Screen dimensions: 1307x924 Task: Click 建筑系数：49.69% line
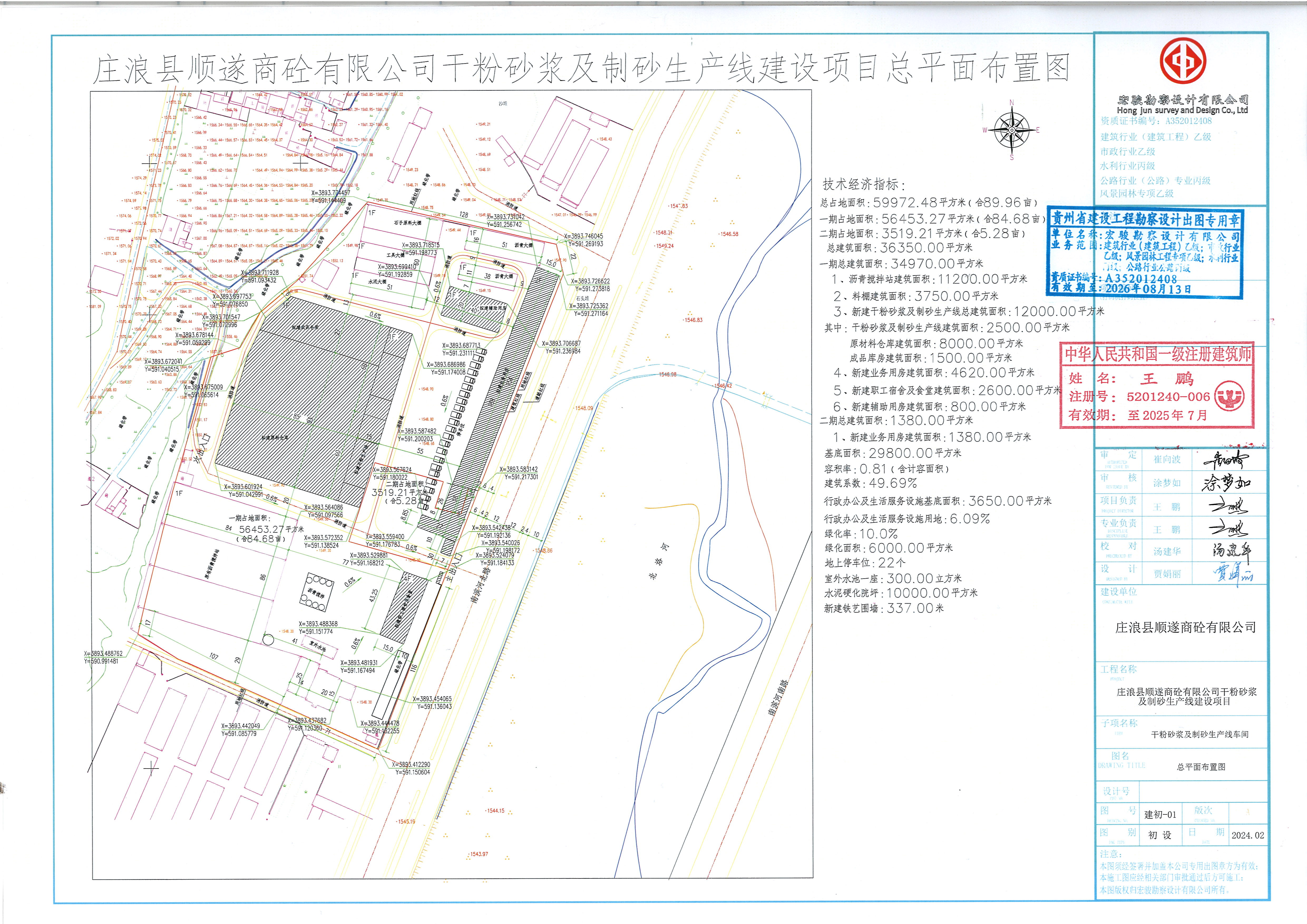coord(871,483)
